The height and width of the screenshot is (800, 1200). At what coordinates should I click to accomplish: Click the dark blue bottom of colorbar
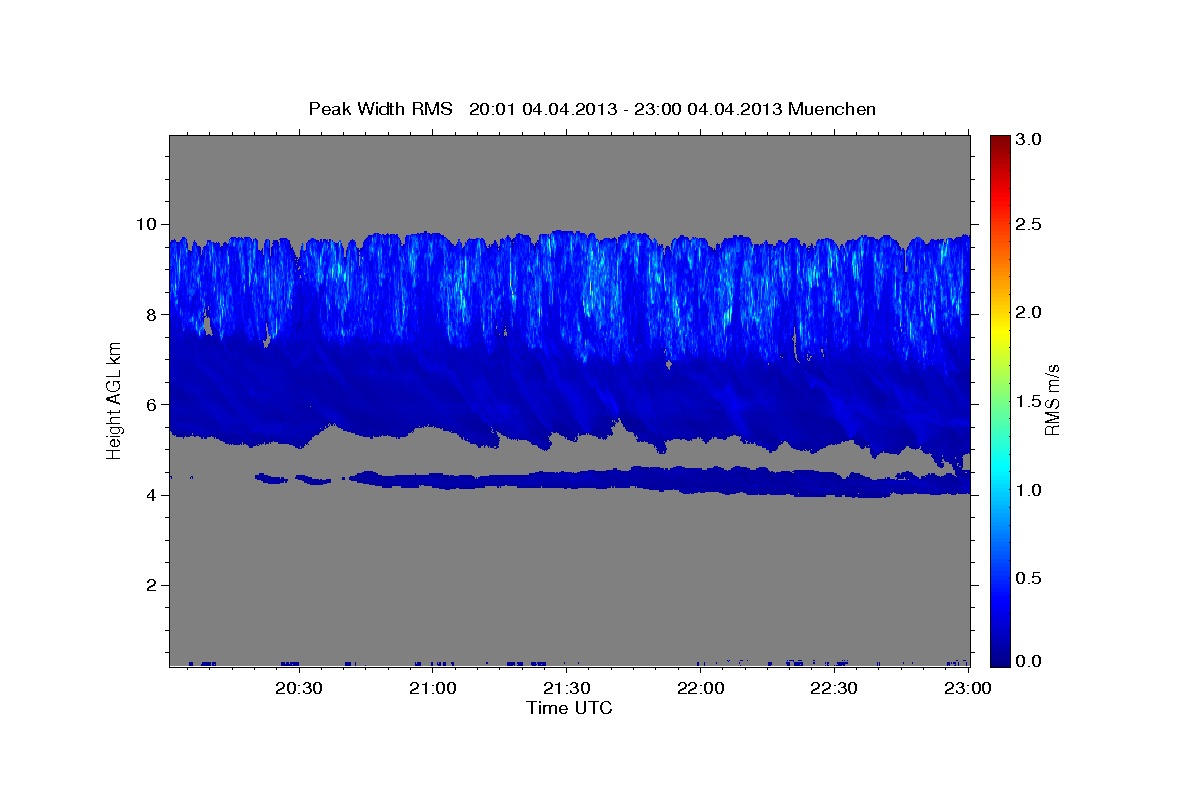coord(1000,659)
